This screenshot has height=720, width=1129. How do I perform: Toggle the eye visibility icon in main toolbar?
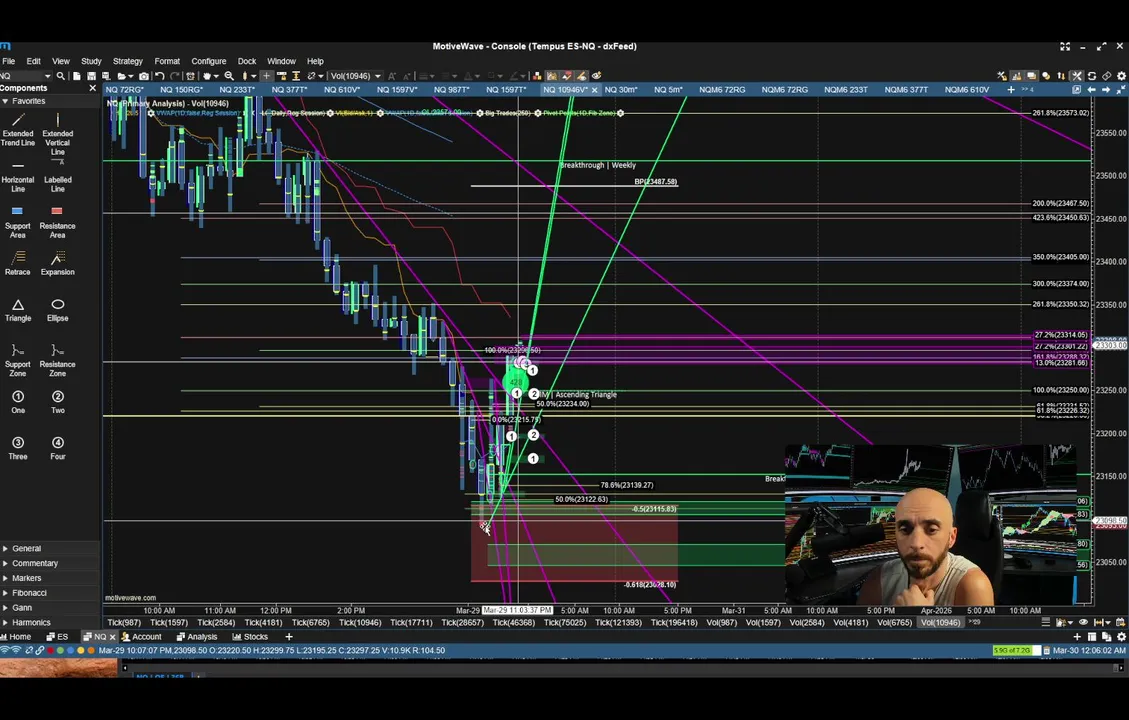[x=597, y=76]
